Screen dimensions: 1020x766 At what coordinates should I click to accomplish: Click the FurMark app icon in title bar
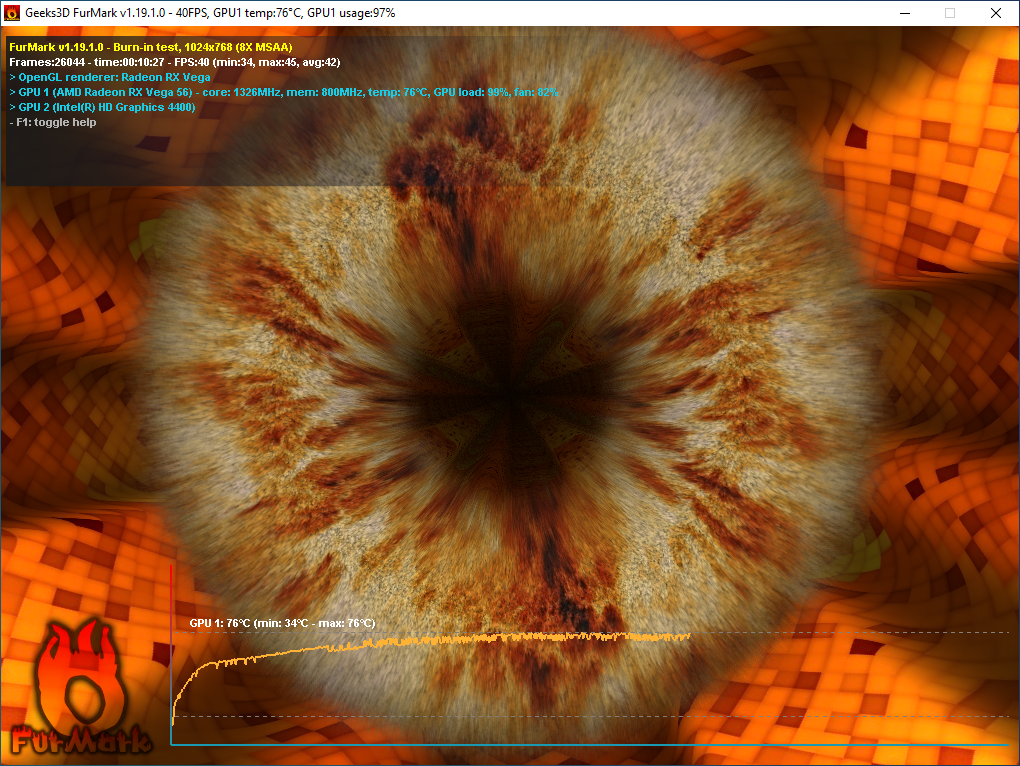point(12,13)
